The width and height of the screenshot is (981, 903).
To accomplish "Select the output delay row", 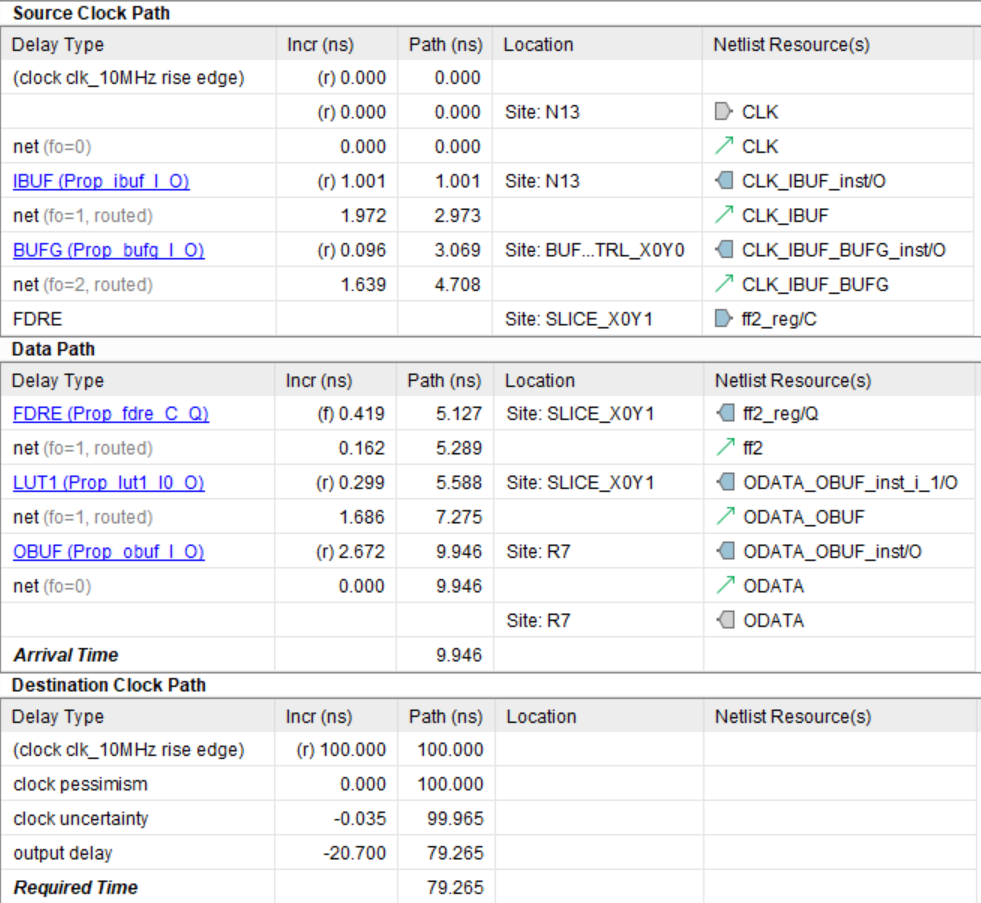I will [x=62, y=853].
